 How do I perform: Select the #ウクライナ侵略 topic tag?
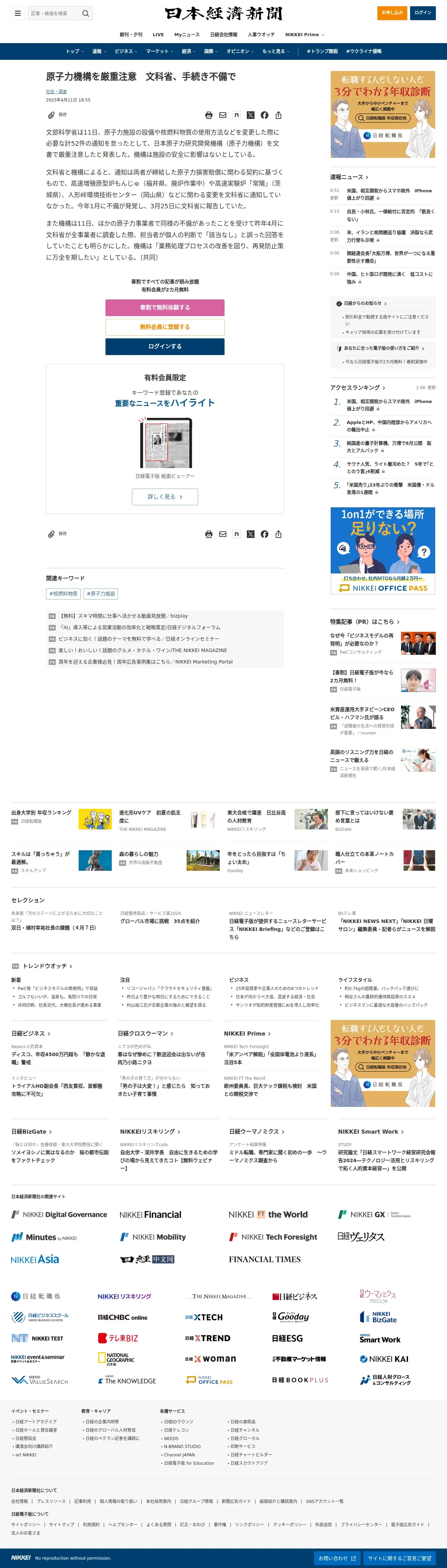(363, 51)
